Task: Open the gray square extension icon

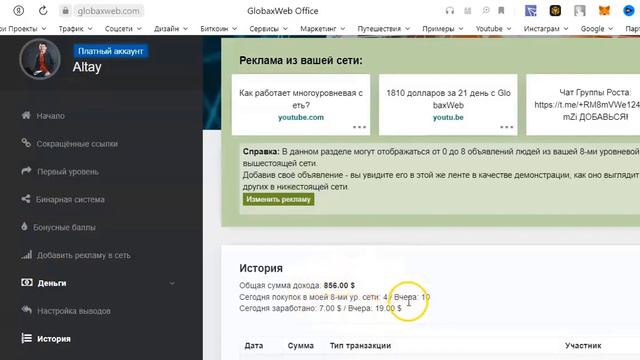Action: [x=580, y=11]
